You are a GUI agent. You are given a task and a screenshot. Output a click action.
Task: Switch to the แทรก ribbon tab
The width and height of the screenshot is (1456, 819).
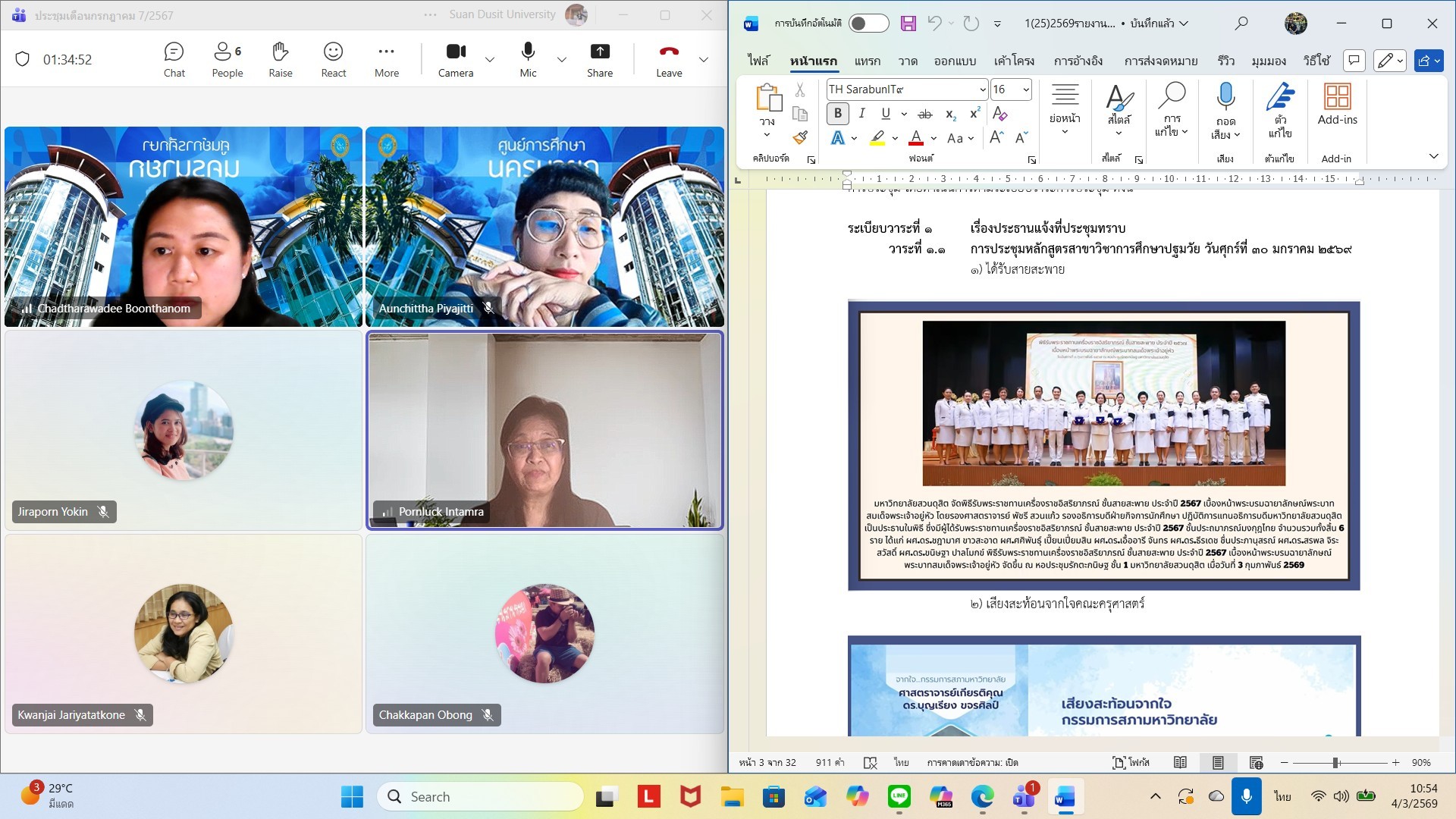[x=867, y=61]
